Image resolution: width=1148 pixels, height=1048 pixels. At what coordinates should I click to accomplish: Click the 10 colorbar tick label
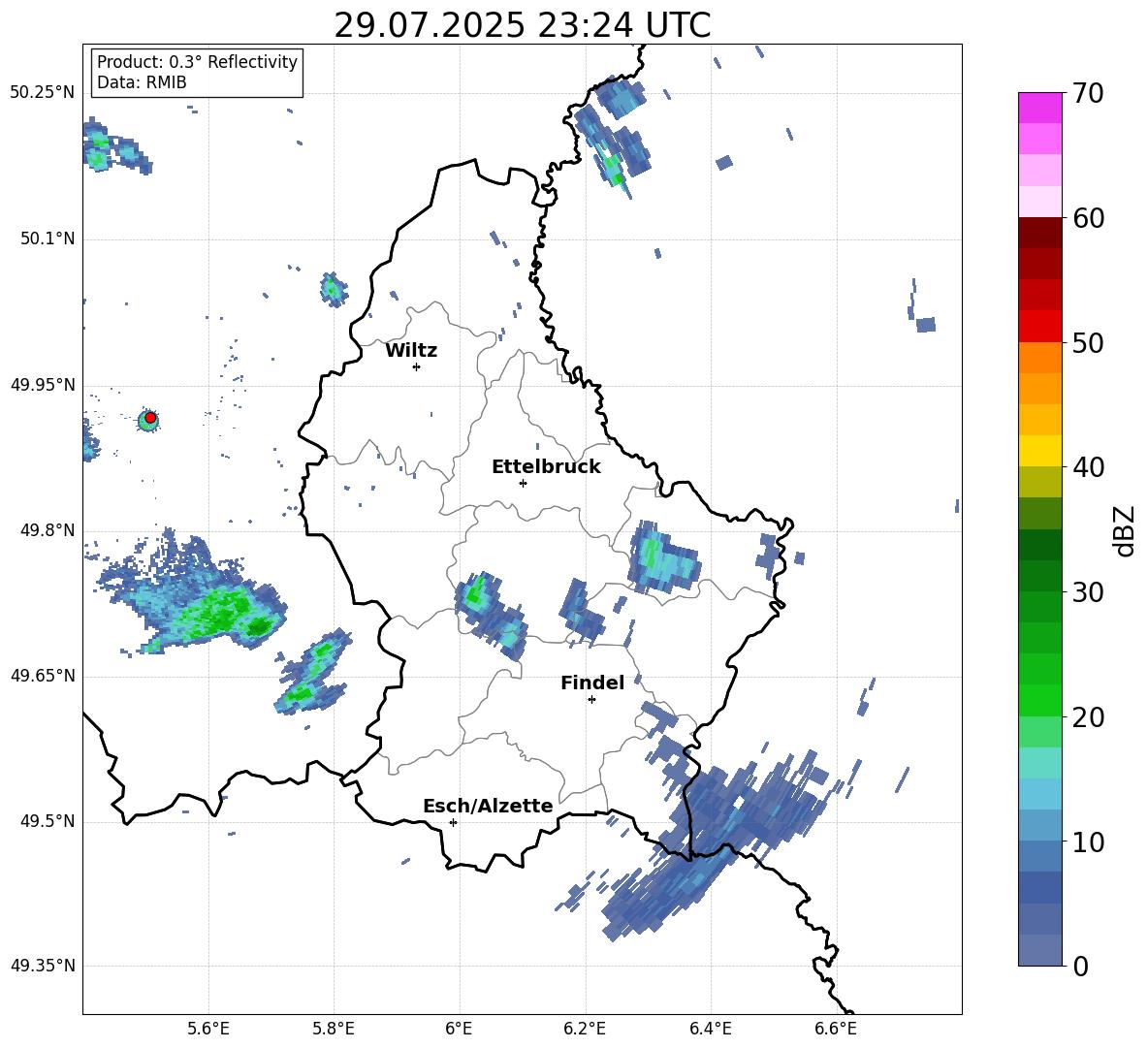click(1088, 842)
